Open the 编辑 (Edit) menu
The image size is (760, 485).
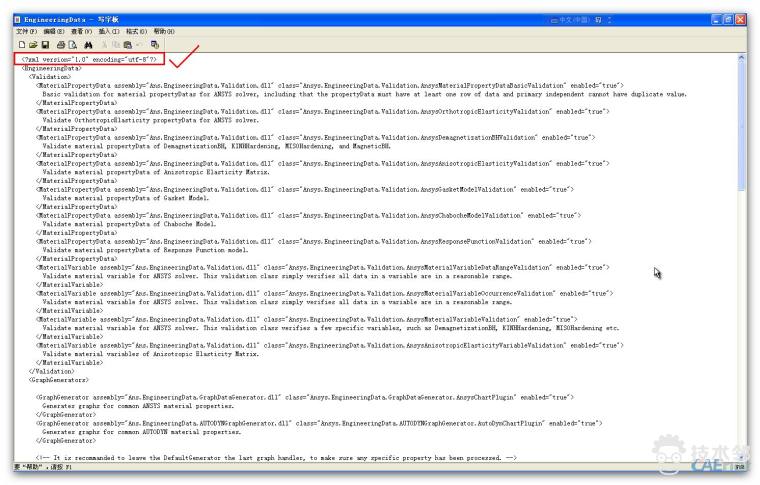[54, 32]
